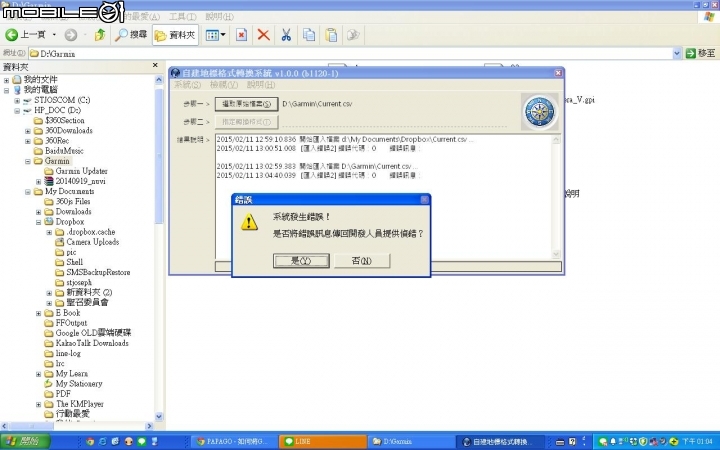Open the 系統(S) menu in converter window
Image resolution: width=720 pixels, height=450 pixels.
pyautogui.click(x=187, y=85)
